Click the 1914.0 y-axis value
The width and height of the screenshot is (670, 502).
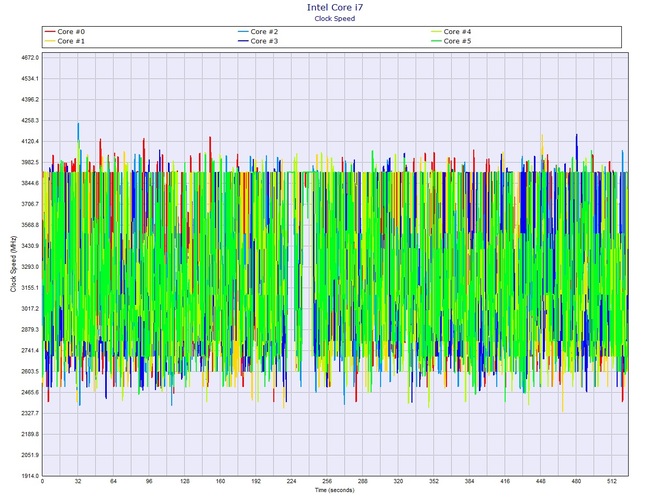point(30,476)
